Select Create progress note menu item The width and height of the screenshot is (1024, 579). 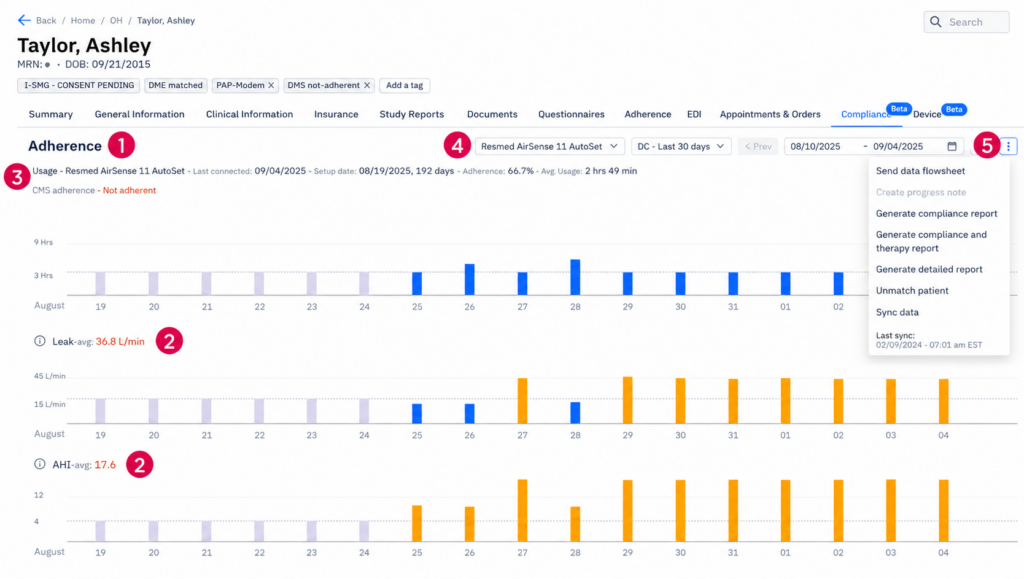[x=920, y=193]
